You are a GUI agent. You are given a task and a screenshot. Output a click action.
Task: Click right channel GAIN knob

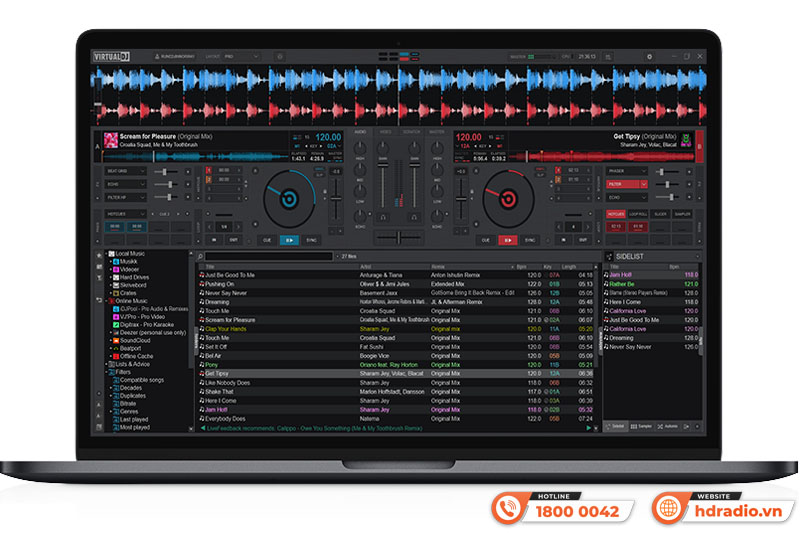[415, 148]
